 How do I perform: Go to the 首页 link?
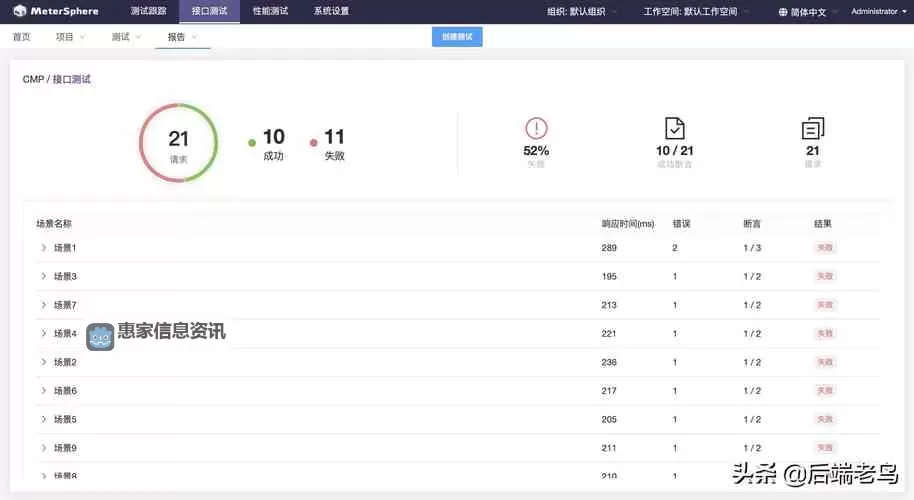coord(21,37)
